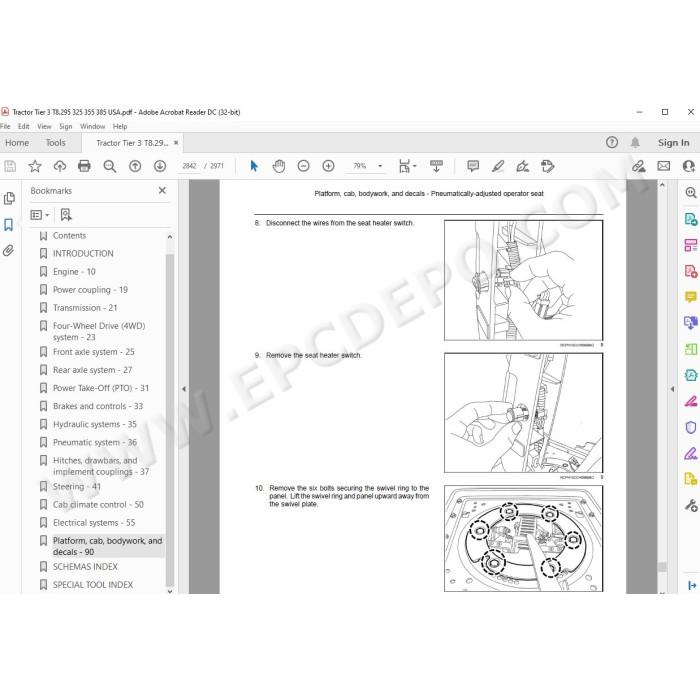Open Export PDF tool in right pane

691,219
